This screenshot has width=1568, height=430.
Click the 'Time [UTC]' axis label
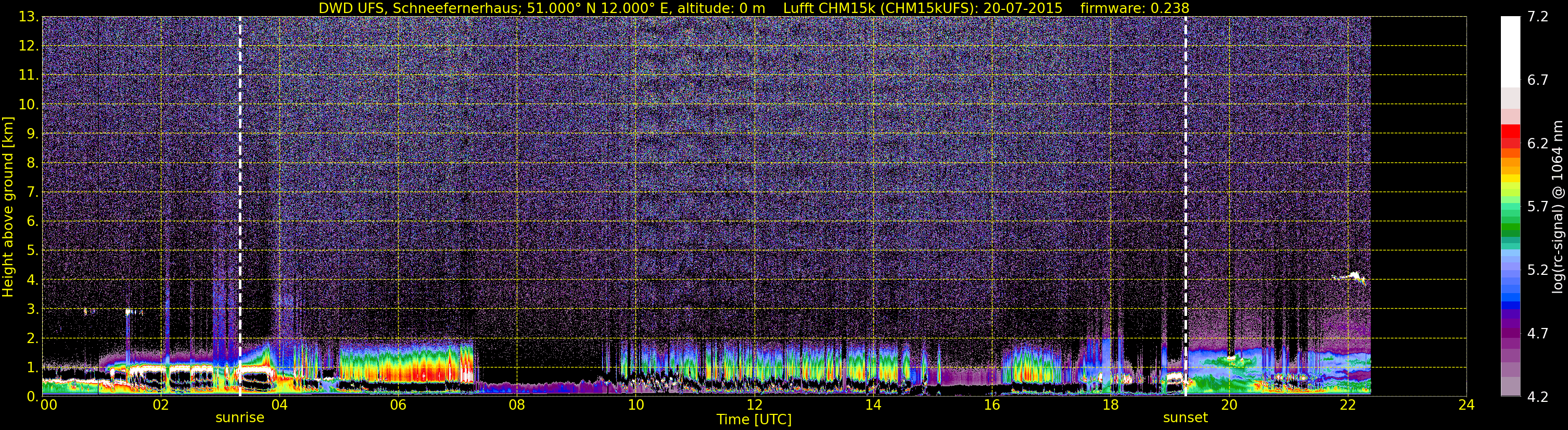point(754,420)
